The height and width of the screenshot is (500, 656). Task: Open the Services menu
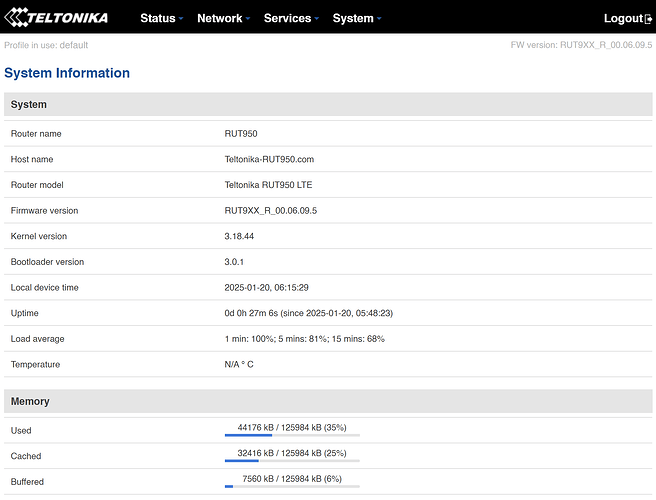pyautogui.click(x=291, y=18)
